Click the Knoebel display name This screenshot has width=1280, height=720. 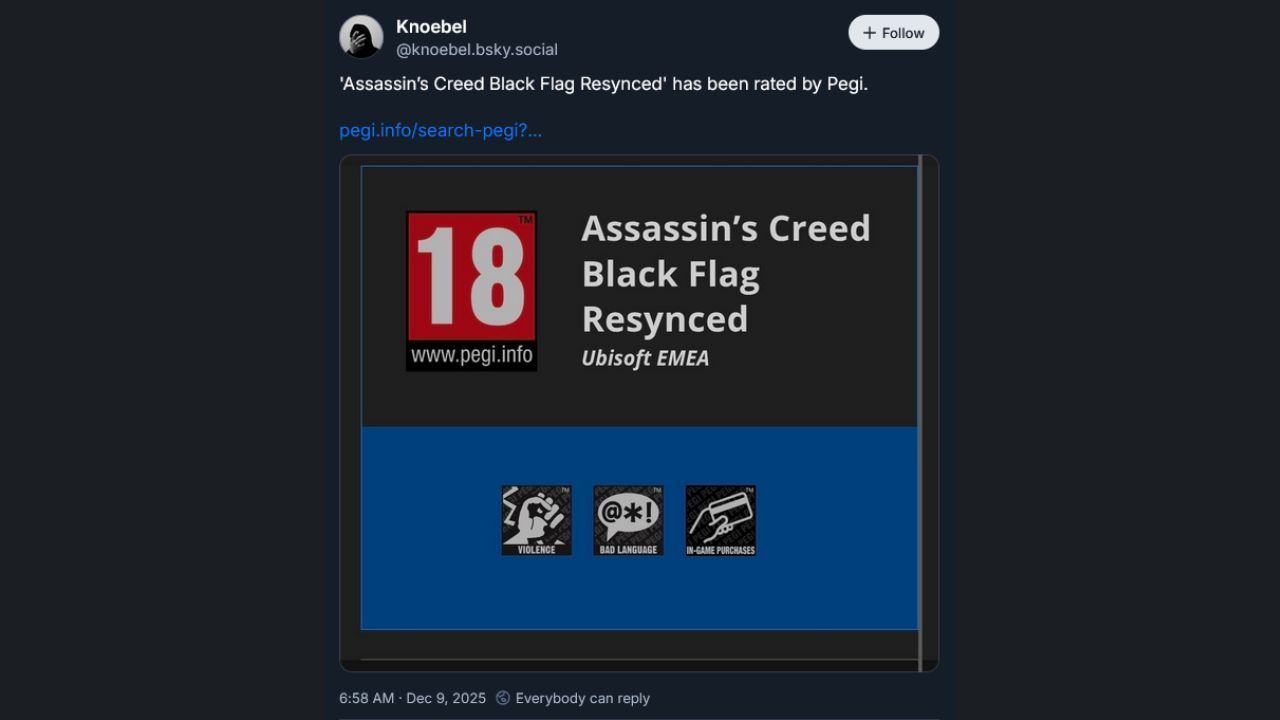tap(431, 27)
